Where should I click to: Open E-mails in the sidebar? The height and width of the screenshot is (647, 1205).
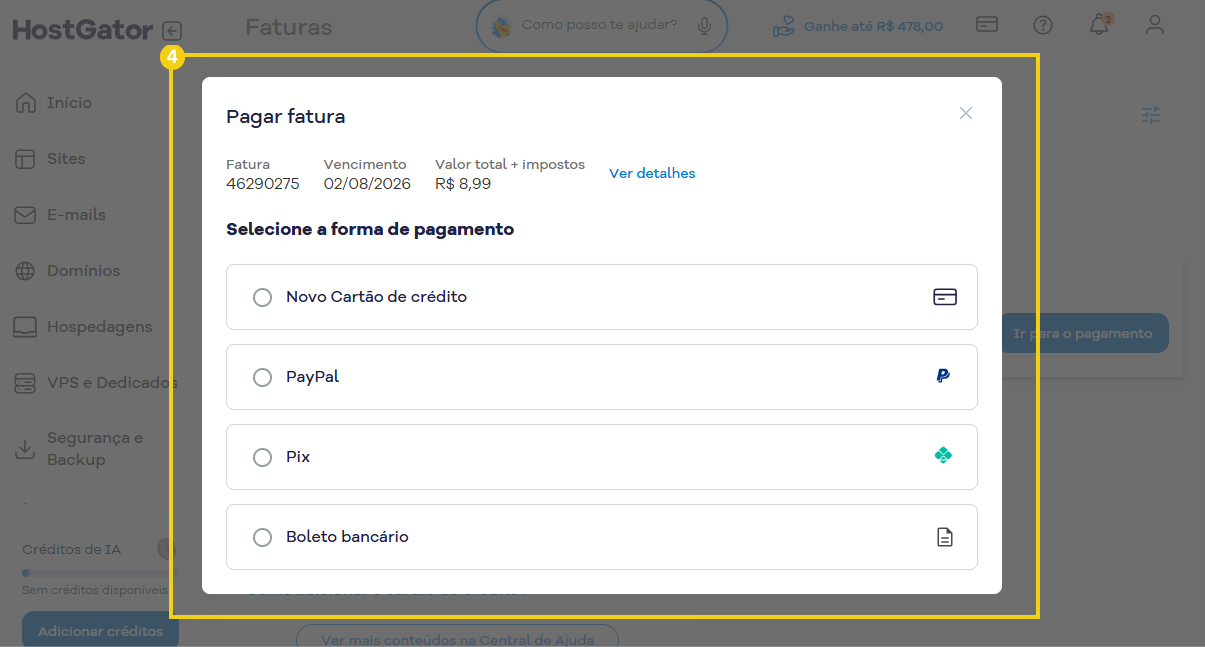tap(76, 215)
